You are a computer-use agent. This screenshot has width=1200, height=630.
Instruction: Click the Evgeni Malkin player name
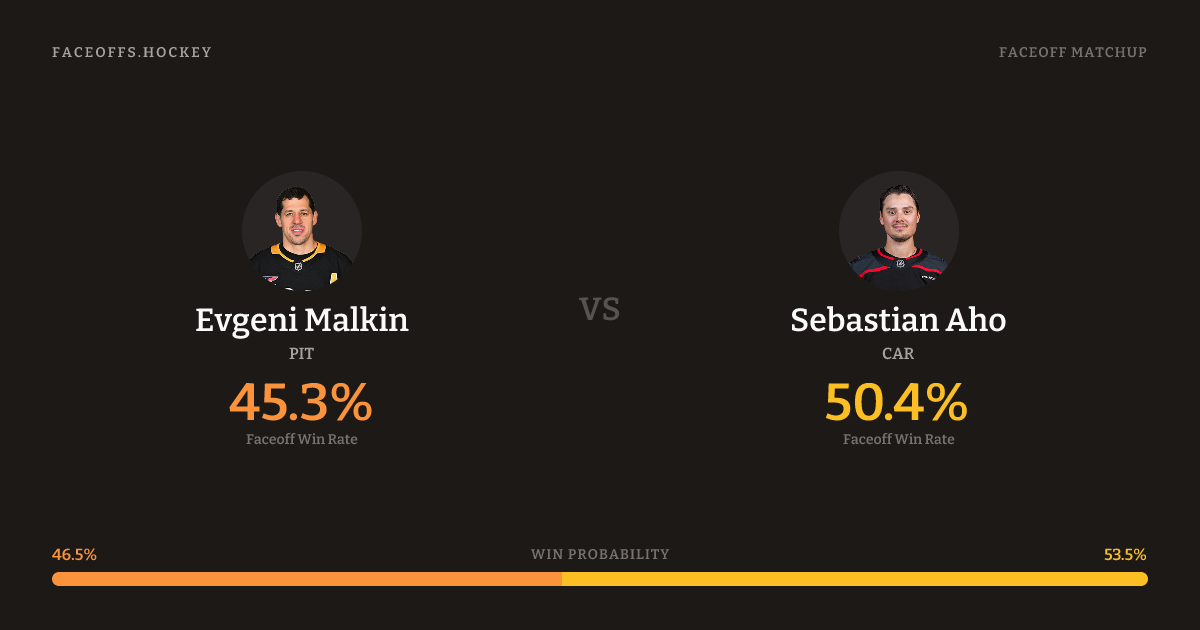[302, 320]
